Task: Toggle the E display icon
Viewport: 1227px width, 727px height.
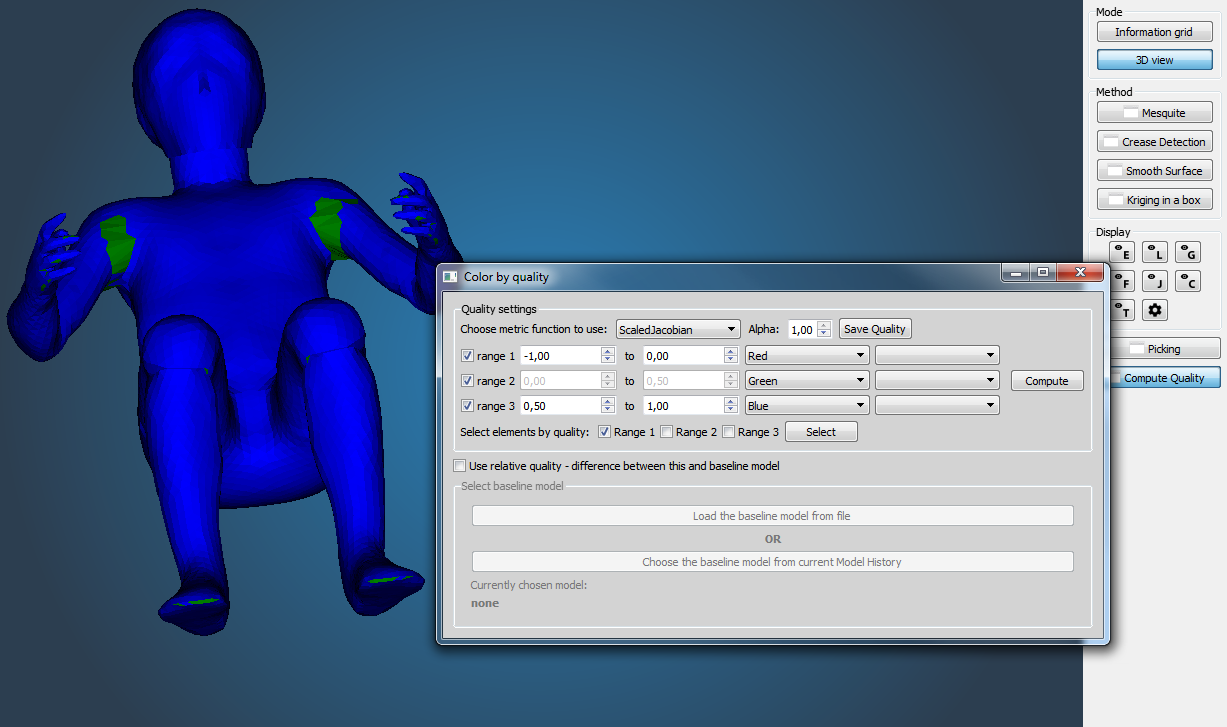Action: click(1122, 252)
